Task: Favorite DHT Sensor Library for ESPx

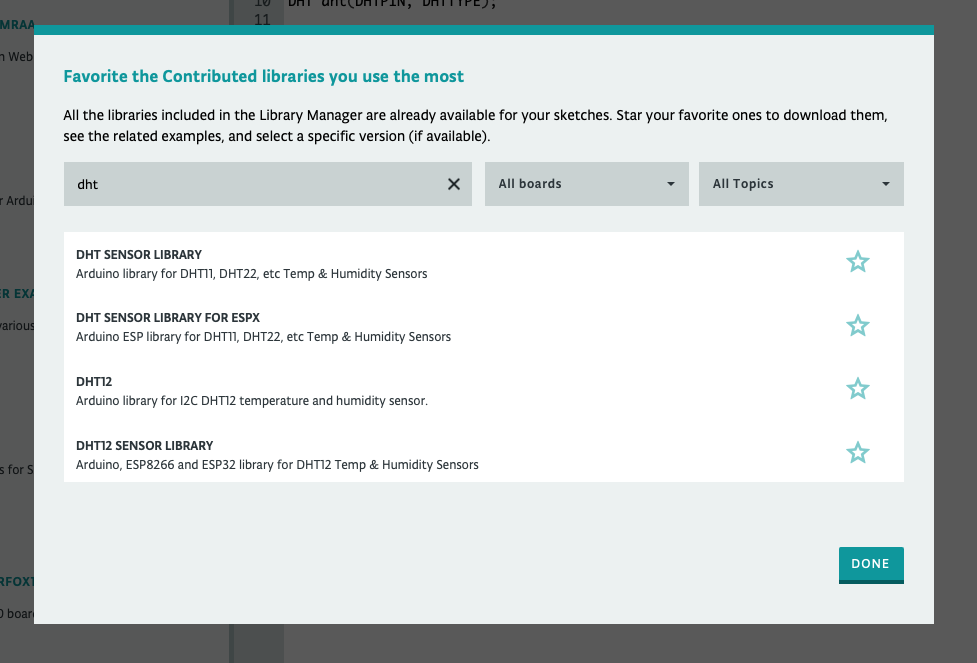Action: (x=857, y=326)
